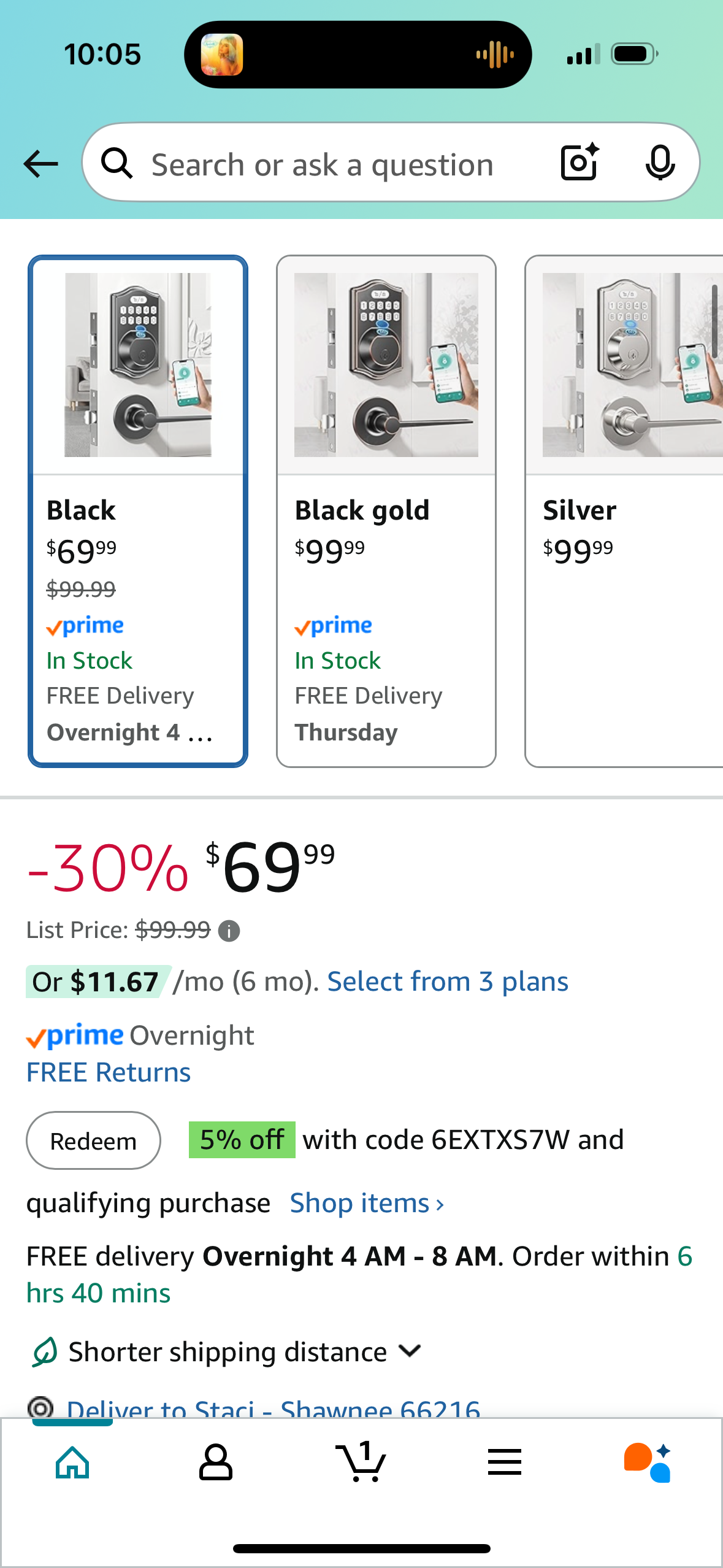Open the shopping cart icon

click(361, 1462)
